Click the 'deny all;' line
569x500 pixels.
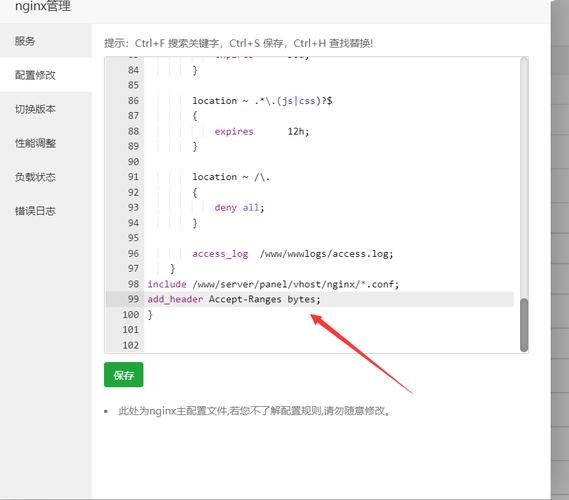point(239,208)
